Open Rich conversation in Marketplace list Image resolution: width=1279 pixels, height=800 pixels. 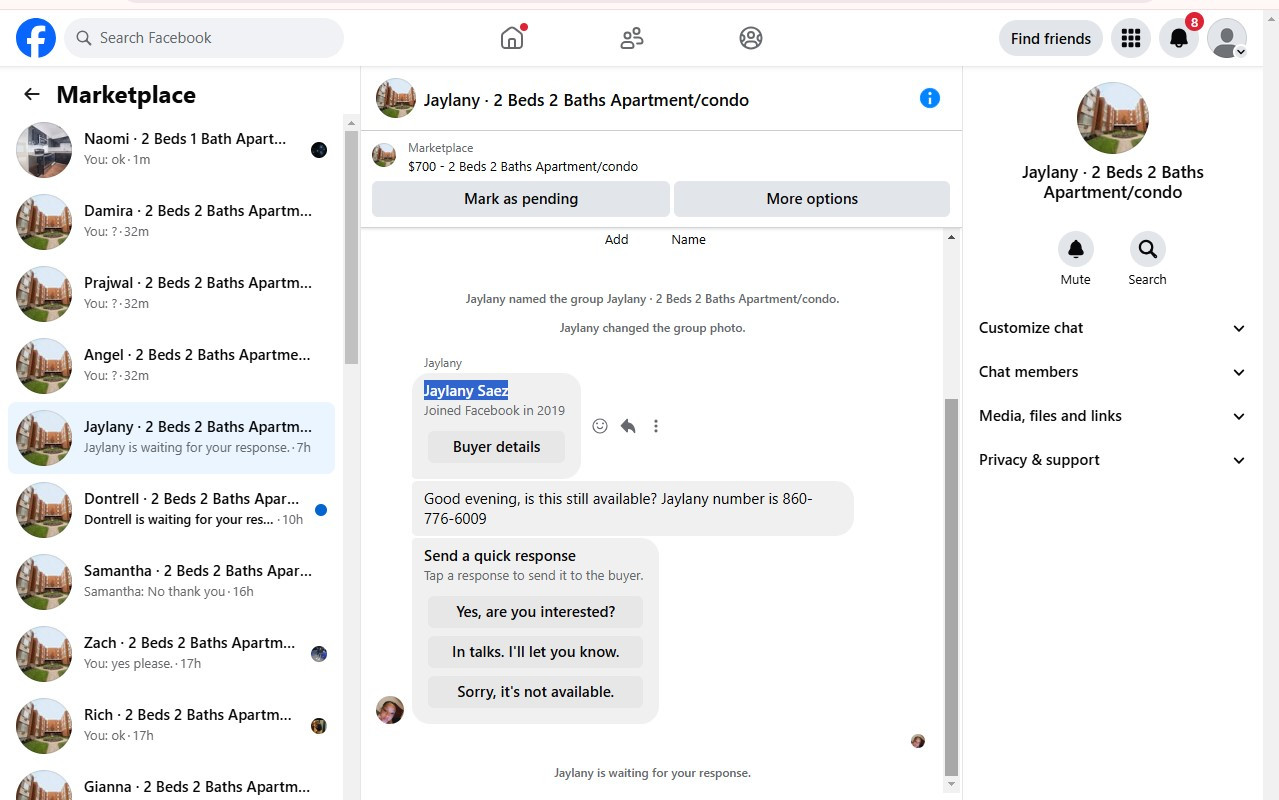click(172, 726)
